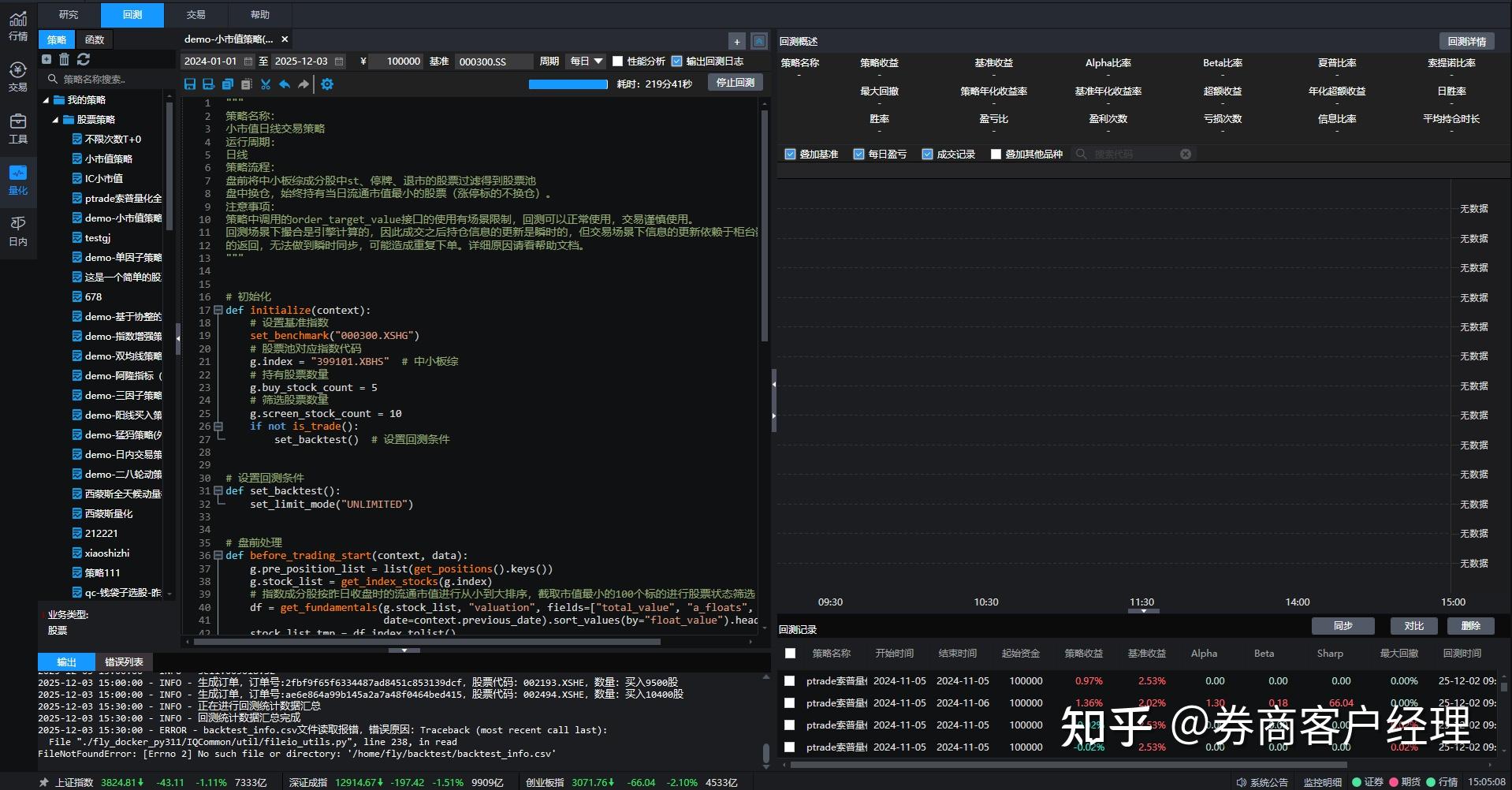
Task: Toggle the 成交记录 checkbox
Action: 927,154
